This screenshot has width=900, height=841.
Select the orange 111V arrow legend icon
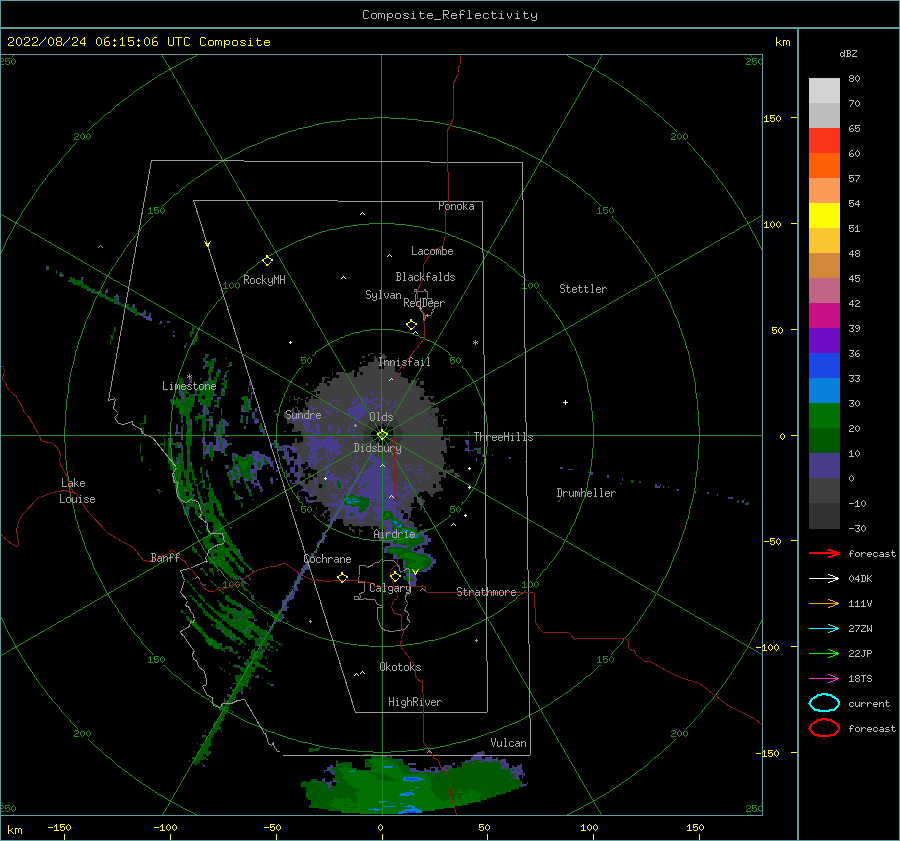824,603
